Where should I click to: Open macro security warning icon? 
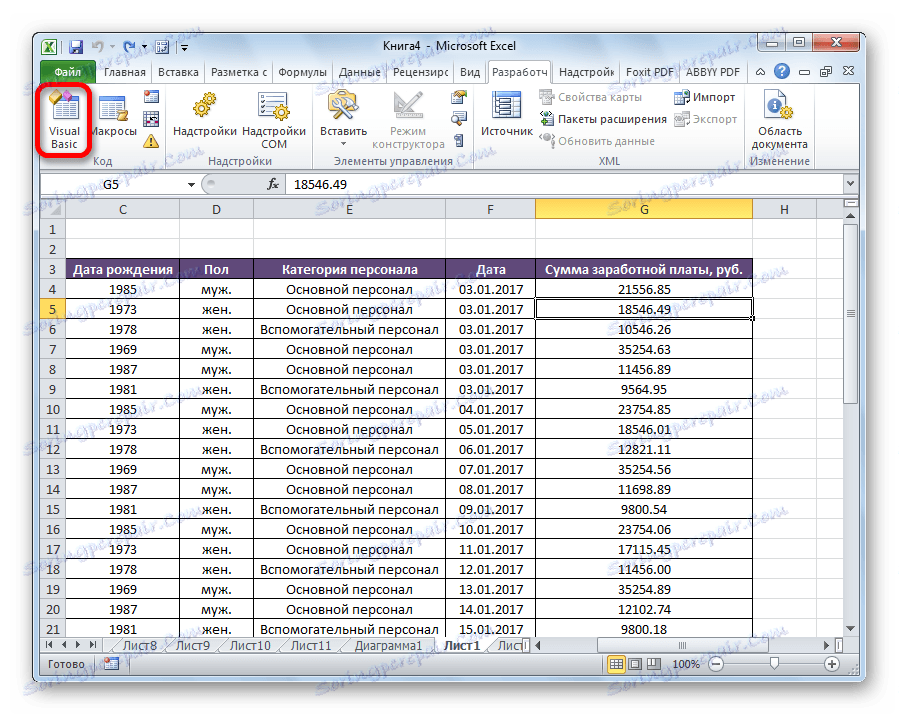click(x=151, y=141)
